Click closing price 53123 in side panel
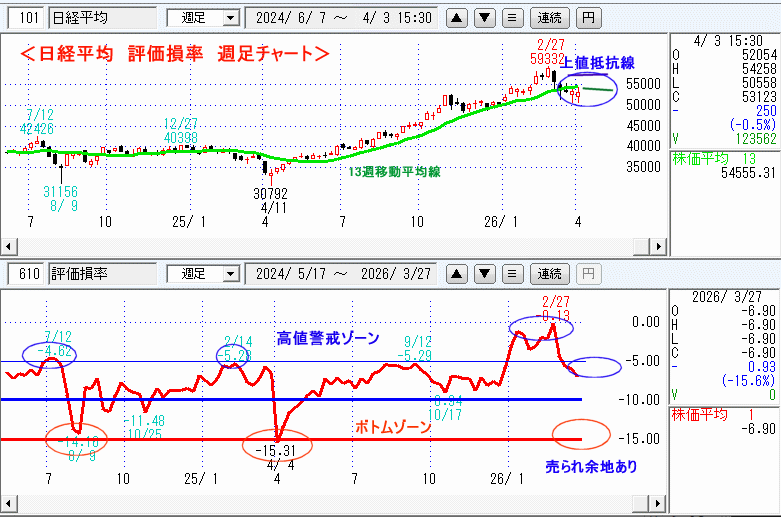781x517 pixels. pos(759,97)
